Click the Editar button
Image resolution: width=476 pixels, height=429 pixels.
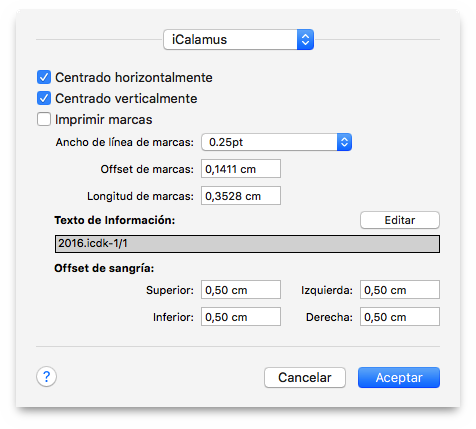coord(400,220)
